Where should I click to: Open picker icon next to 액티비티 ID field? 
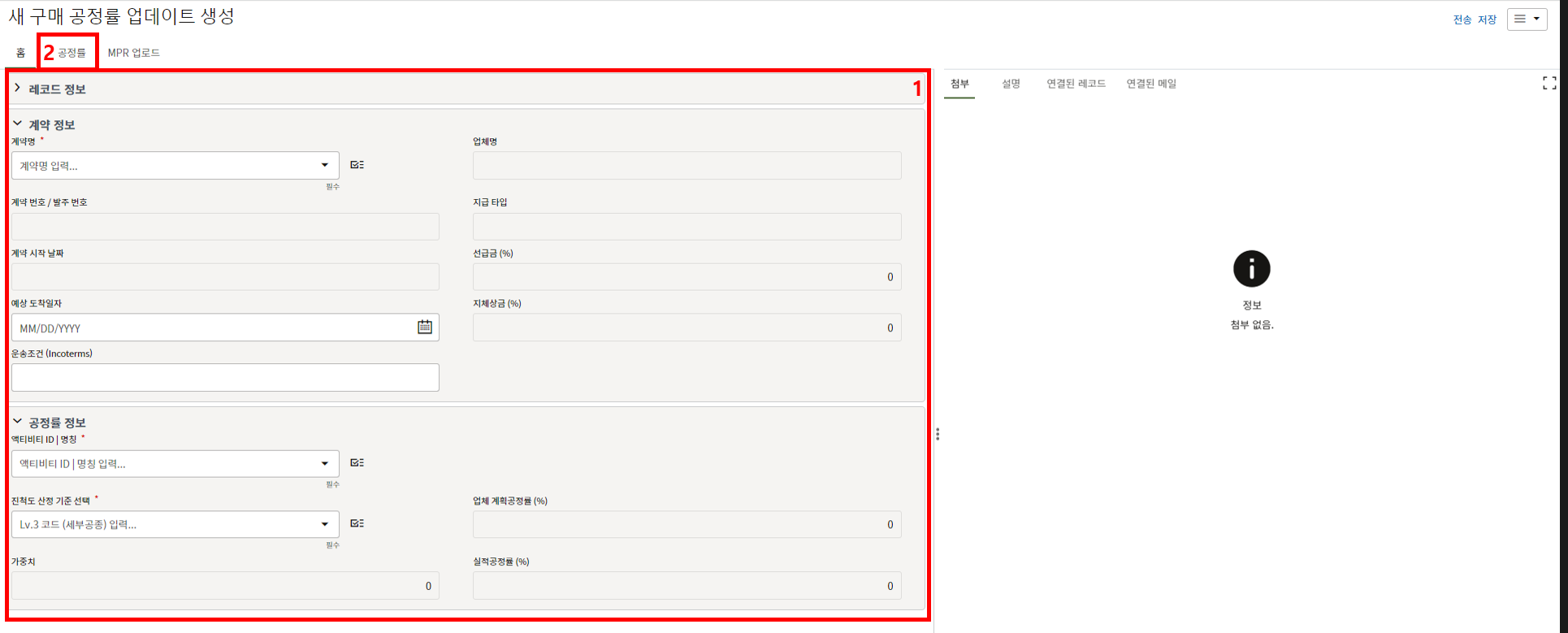[357, 463]
